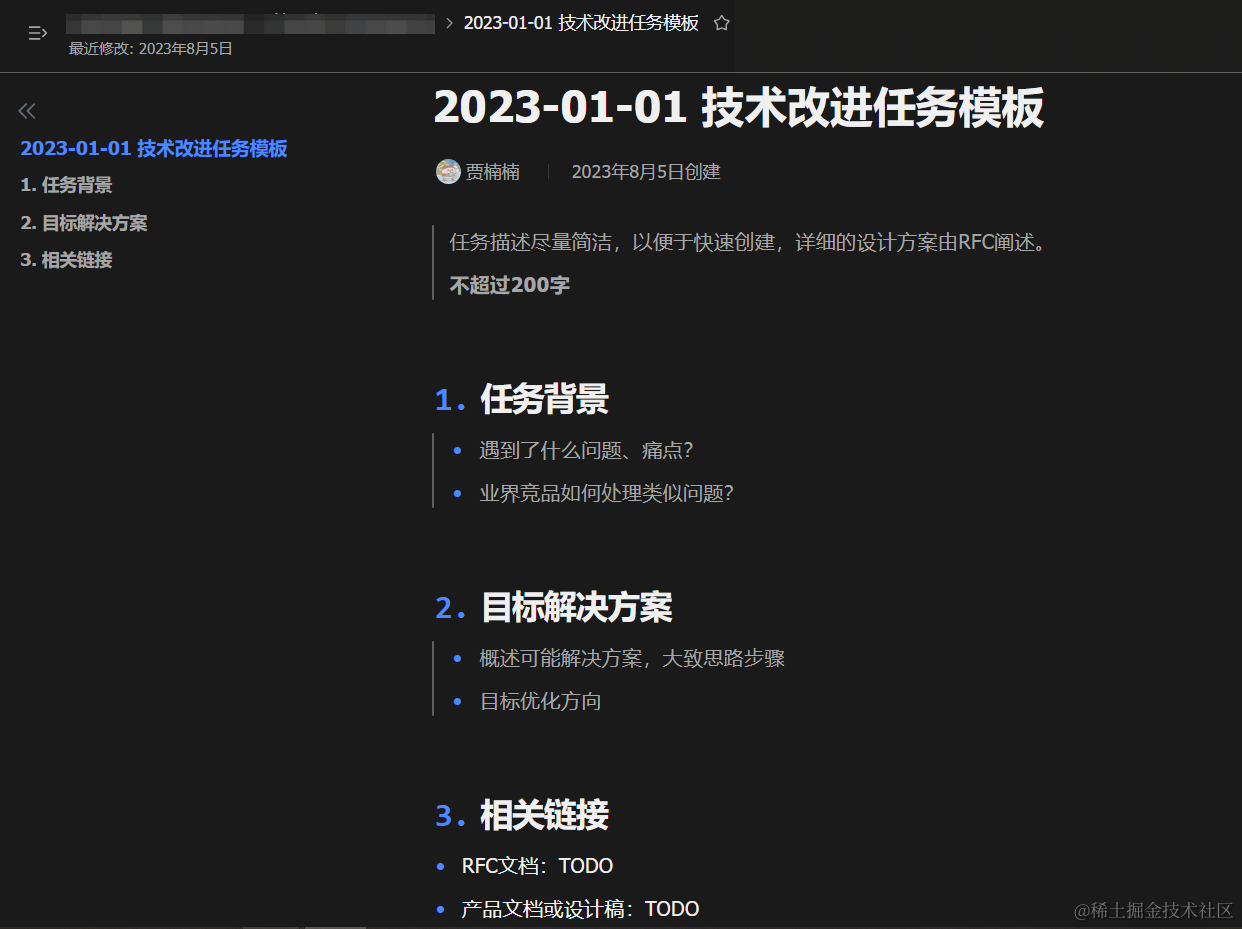The image size is (1242, 929).
Task: Click breadcrumb title 2023-01-01 技术改进任务模板
Action: pos(581,23)
